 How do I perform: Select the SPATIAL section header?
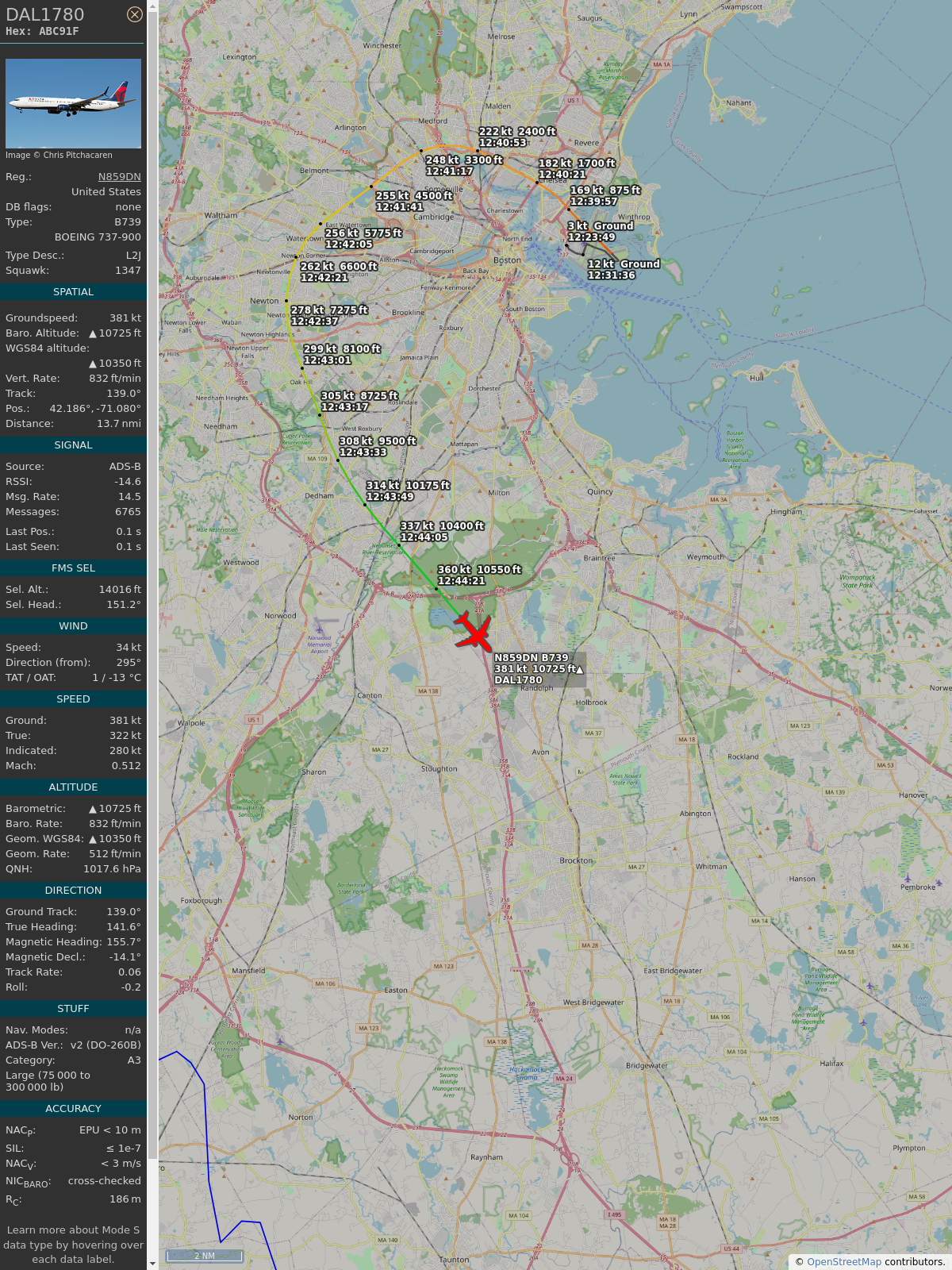[73, 292]
